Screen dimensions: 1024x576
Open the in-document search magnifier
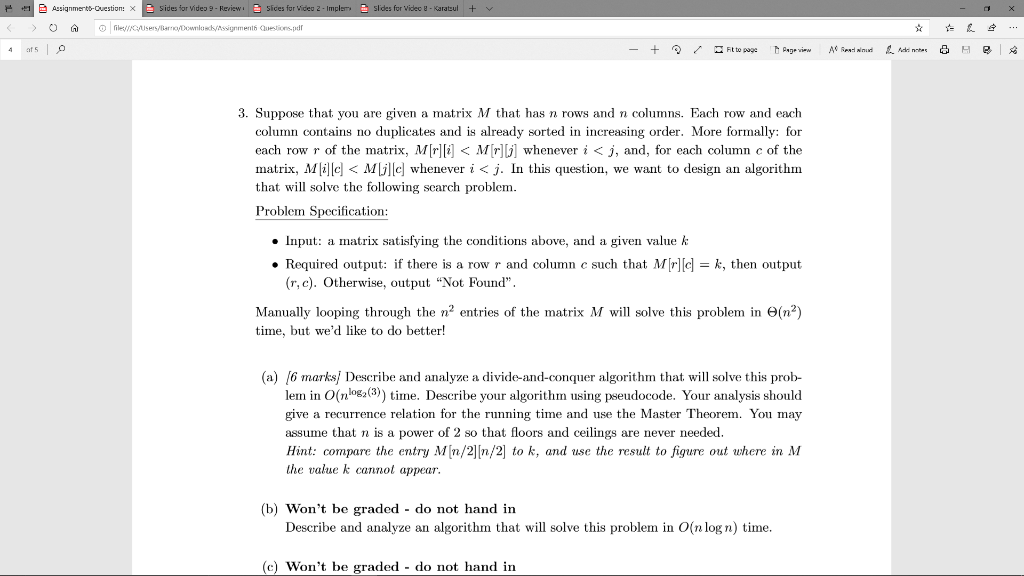61,49
